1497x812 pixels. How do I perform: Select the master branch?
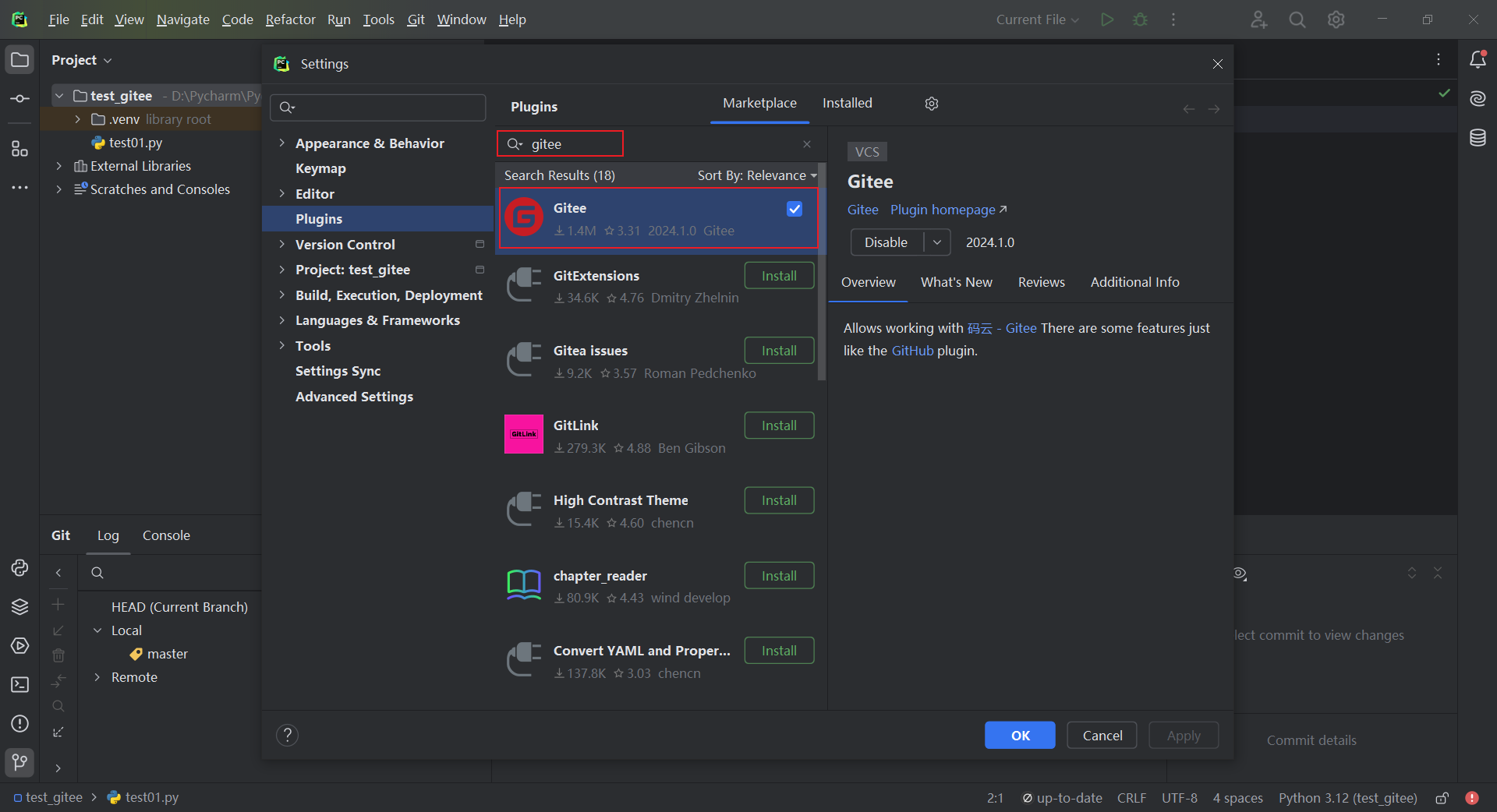click(168, 654)
